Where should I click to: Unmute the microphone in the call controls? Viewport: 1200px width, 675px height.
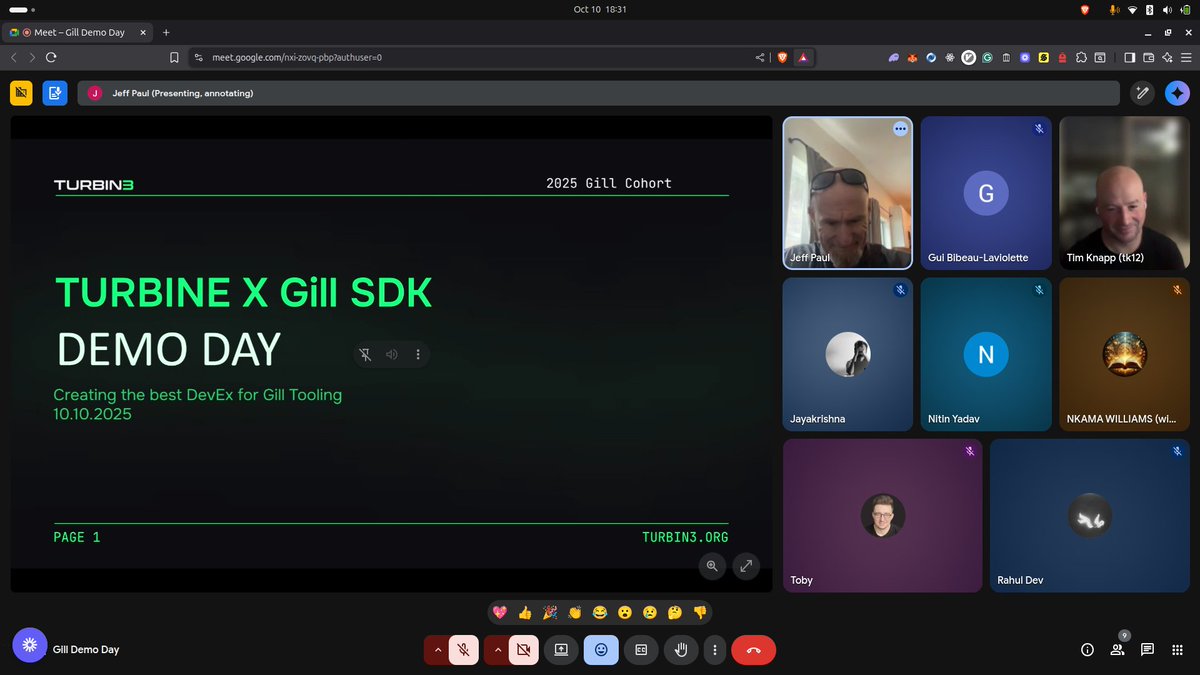463,650
